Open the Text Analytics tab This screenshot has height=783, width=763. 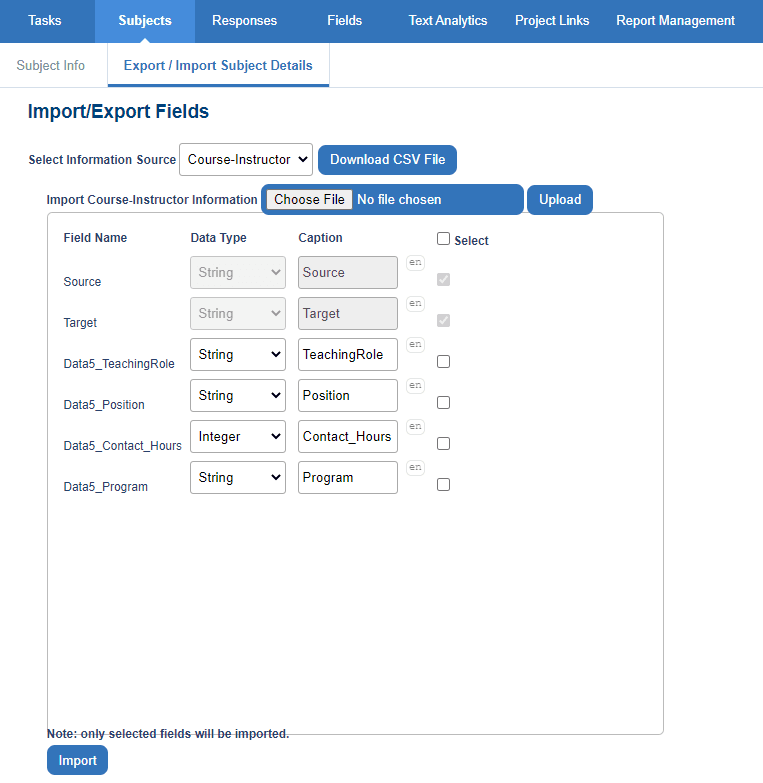(x=448, y=20)
